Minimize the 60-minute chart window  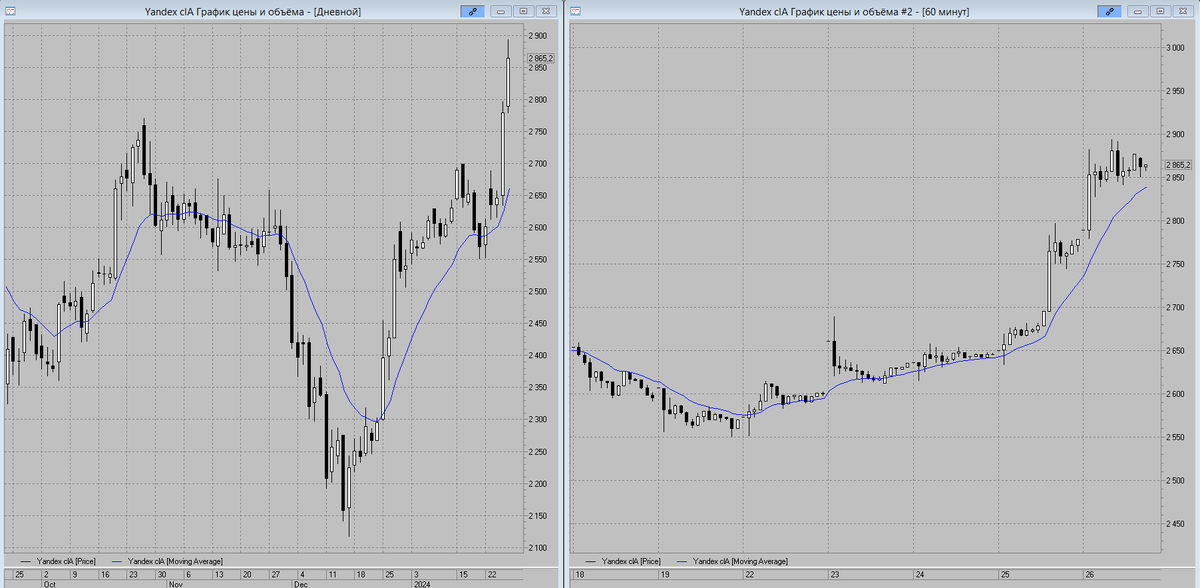point(1137,11)
